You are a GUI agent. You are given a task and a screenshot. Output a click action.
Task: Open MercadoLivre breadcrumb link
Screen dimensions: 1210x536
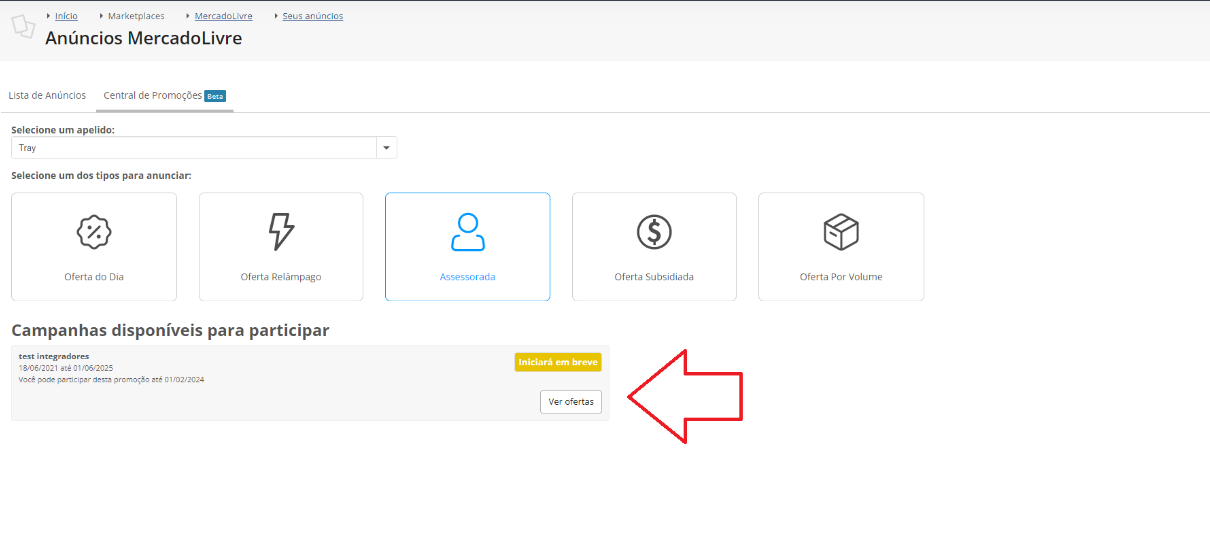click(x=224, y=16)
